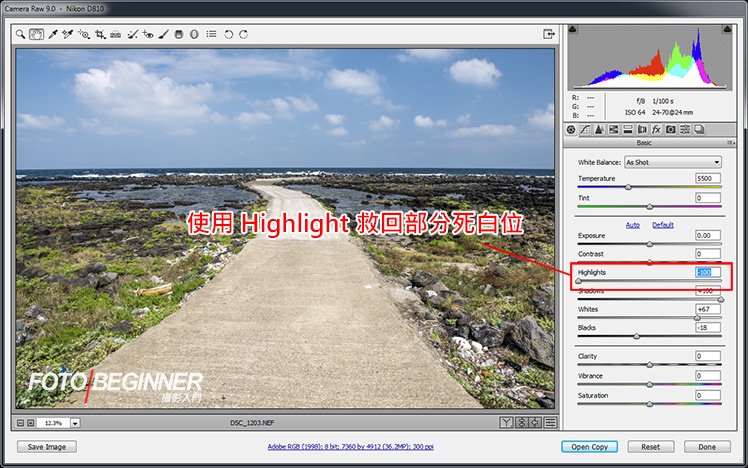This screenshot has width=748, height=468.
Task: Click the Exposure slider track
Action: [649, 244]
